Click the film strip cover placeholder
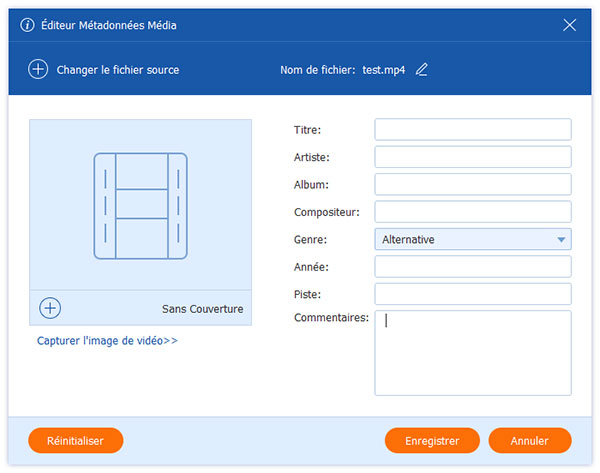Image resolution: width=600 pixels, height=473 pixels. (x=140, y=206)
